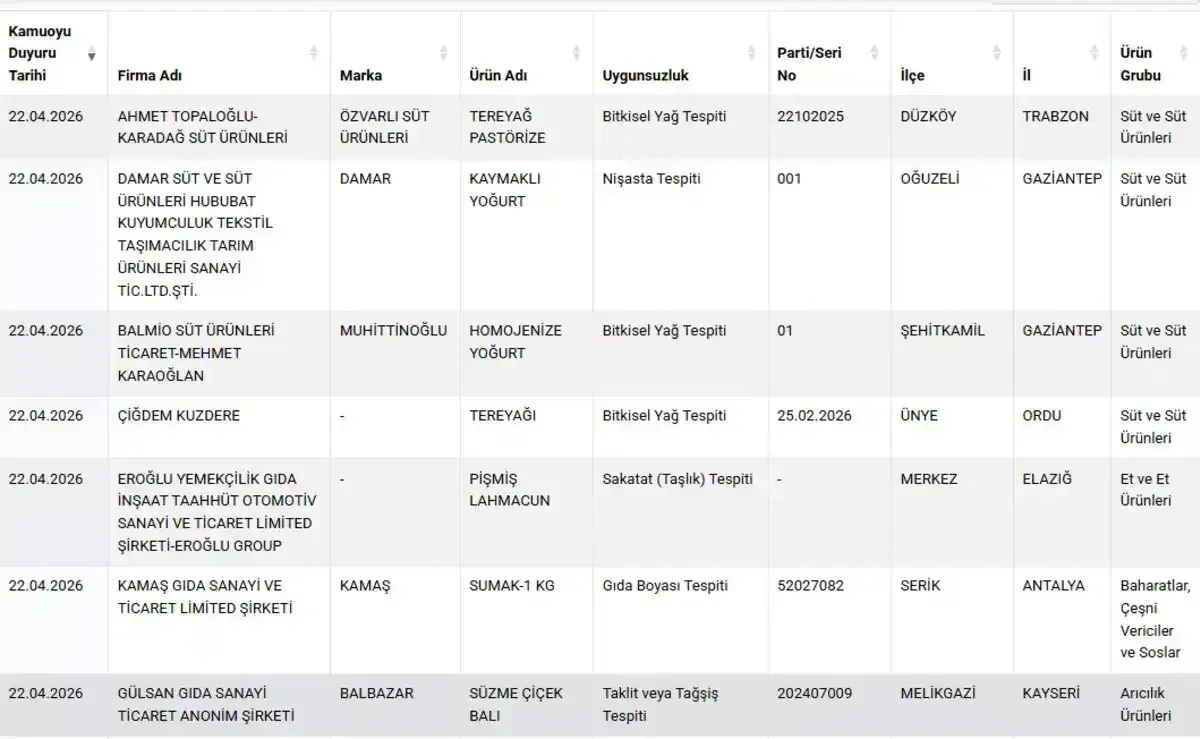Viewport: 1200px width, 739px height.
Task: Select the ÜNYE district cell
Action: (x=919, y=416)
